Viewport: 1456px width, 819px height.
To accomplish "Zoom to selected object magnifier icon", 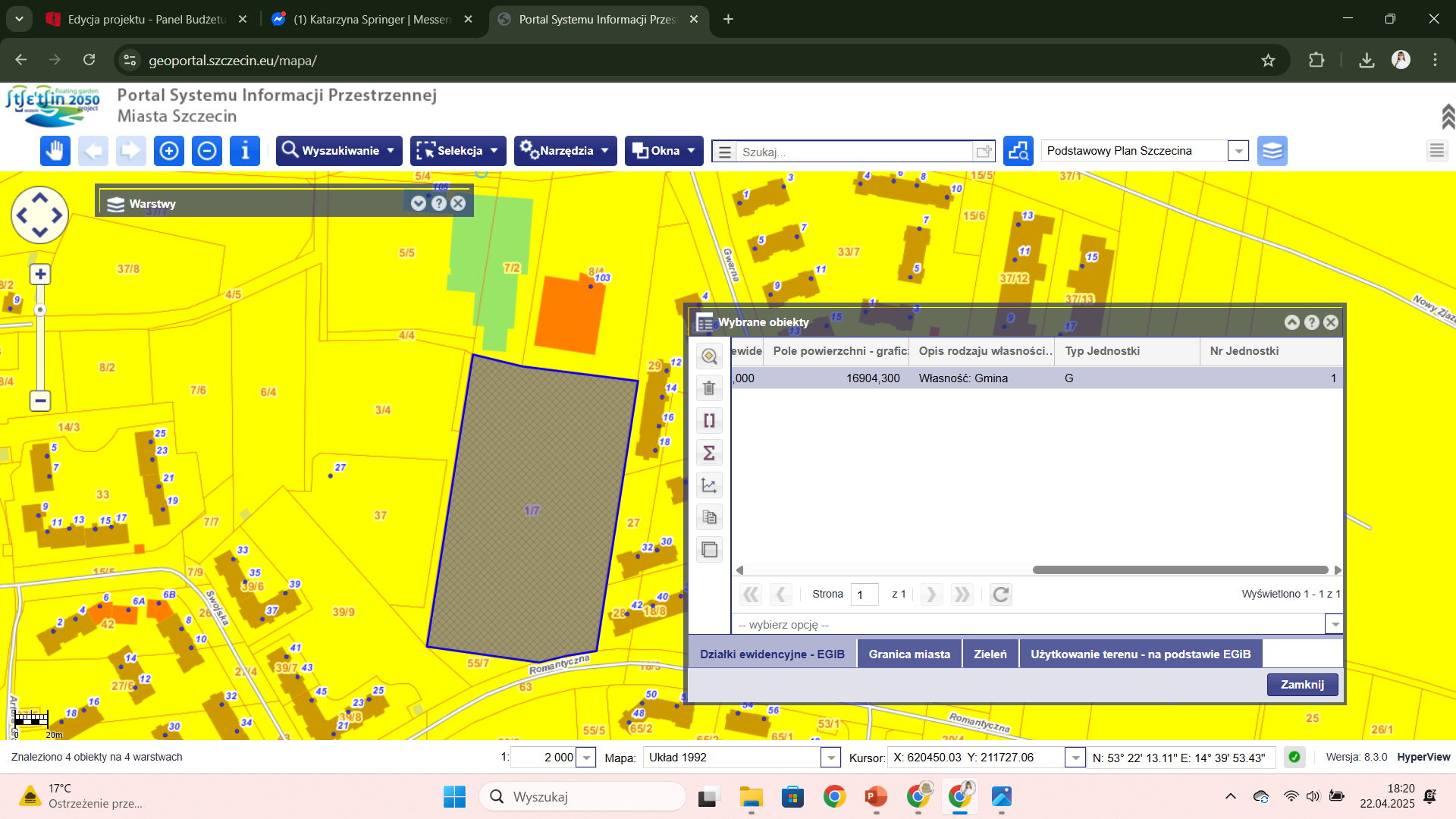I will [x=709, y=356].
